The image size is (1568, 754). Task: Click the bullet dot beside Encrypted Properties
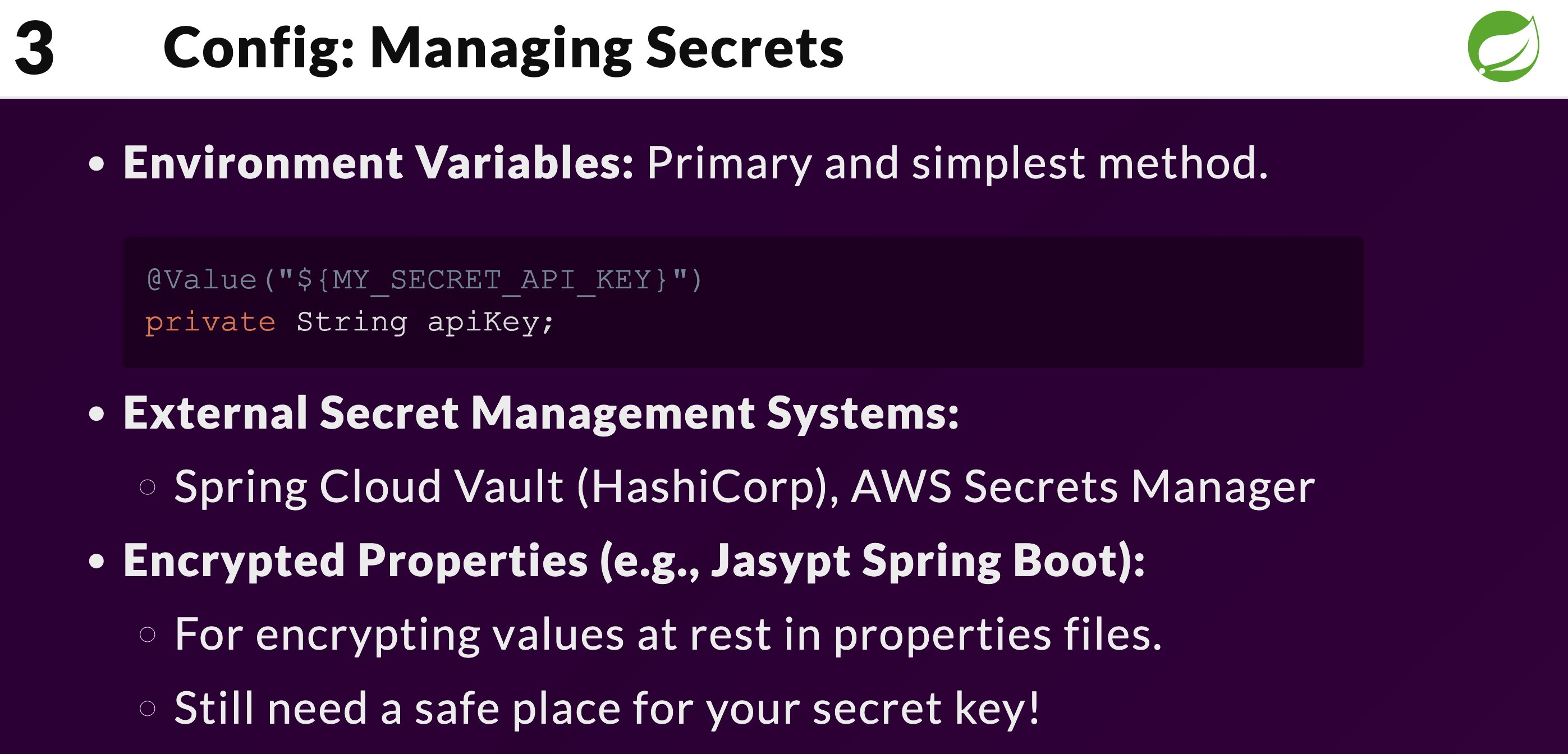(x=96, y=561)
